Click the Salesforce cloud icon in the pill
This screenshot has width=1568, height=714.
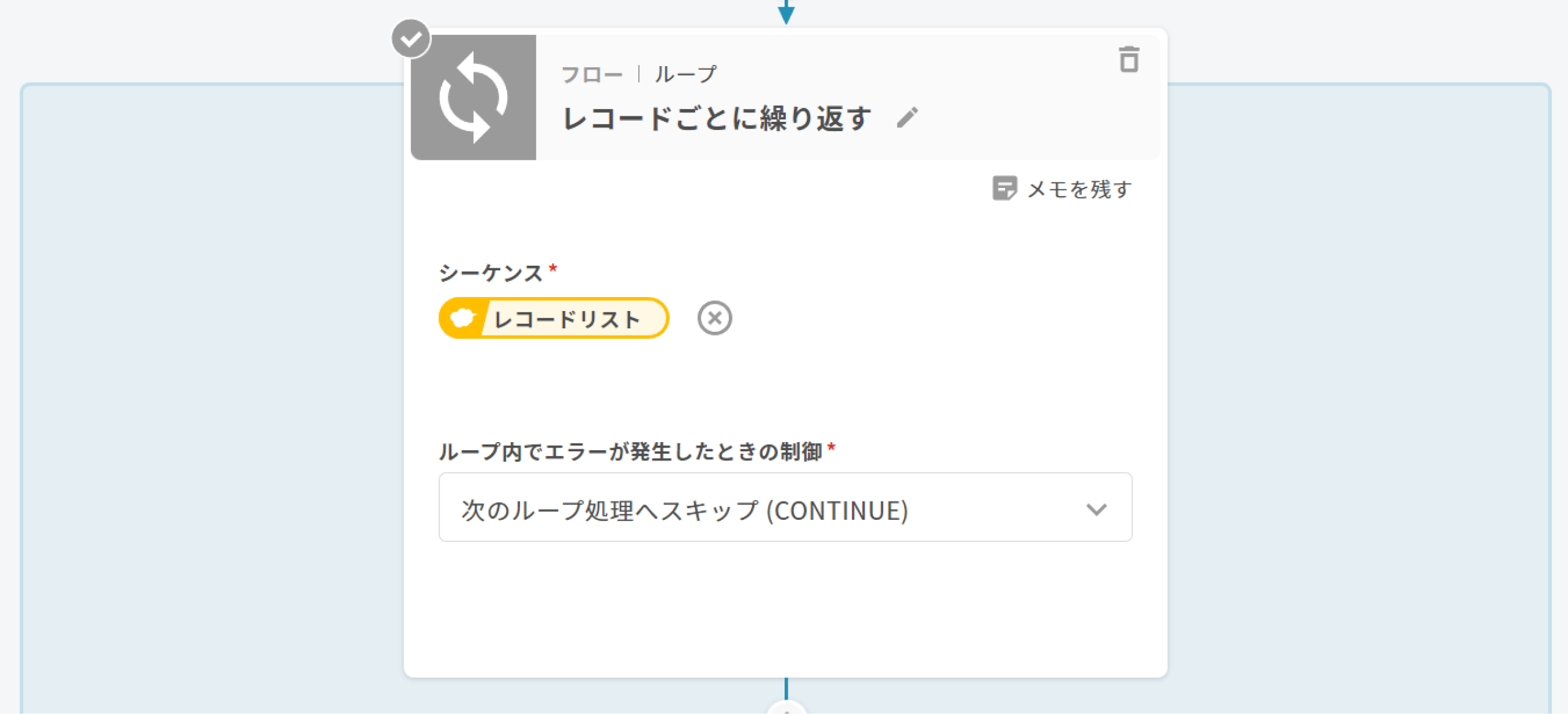(x=462, y=318)
